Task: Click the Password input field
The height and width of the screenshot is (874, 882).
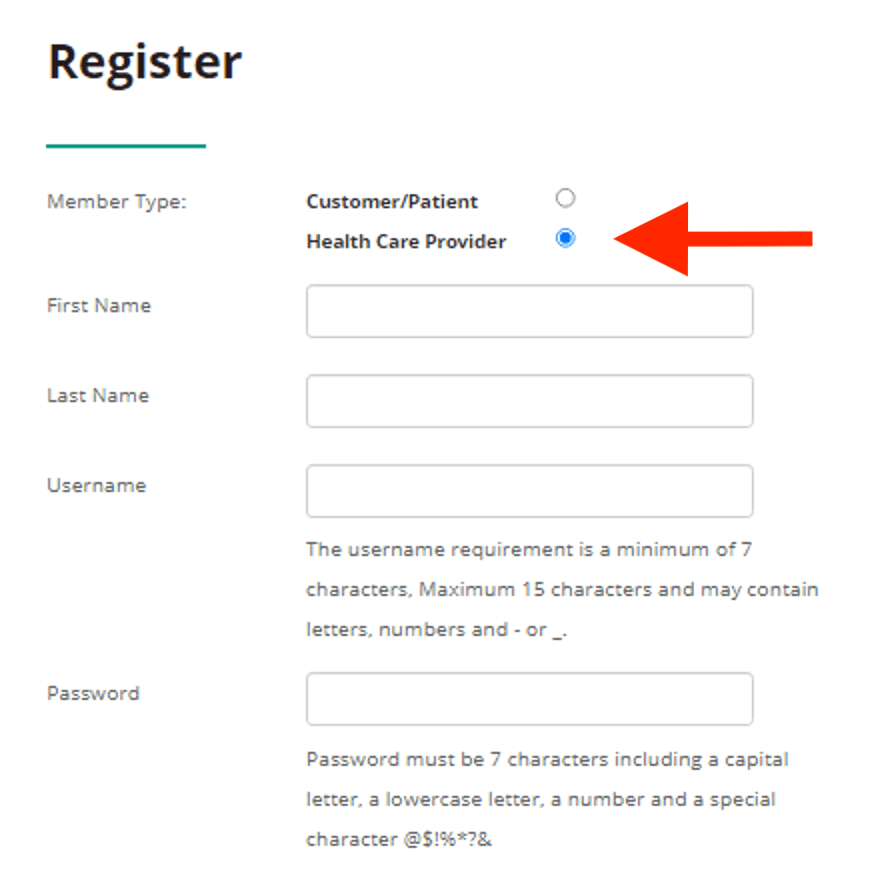Action: click(528, 698)
